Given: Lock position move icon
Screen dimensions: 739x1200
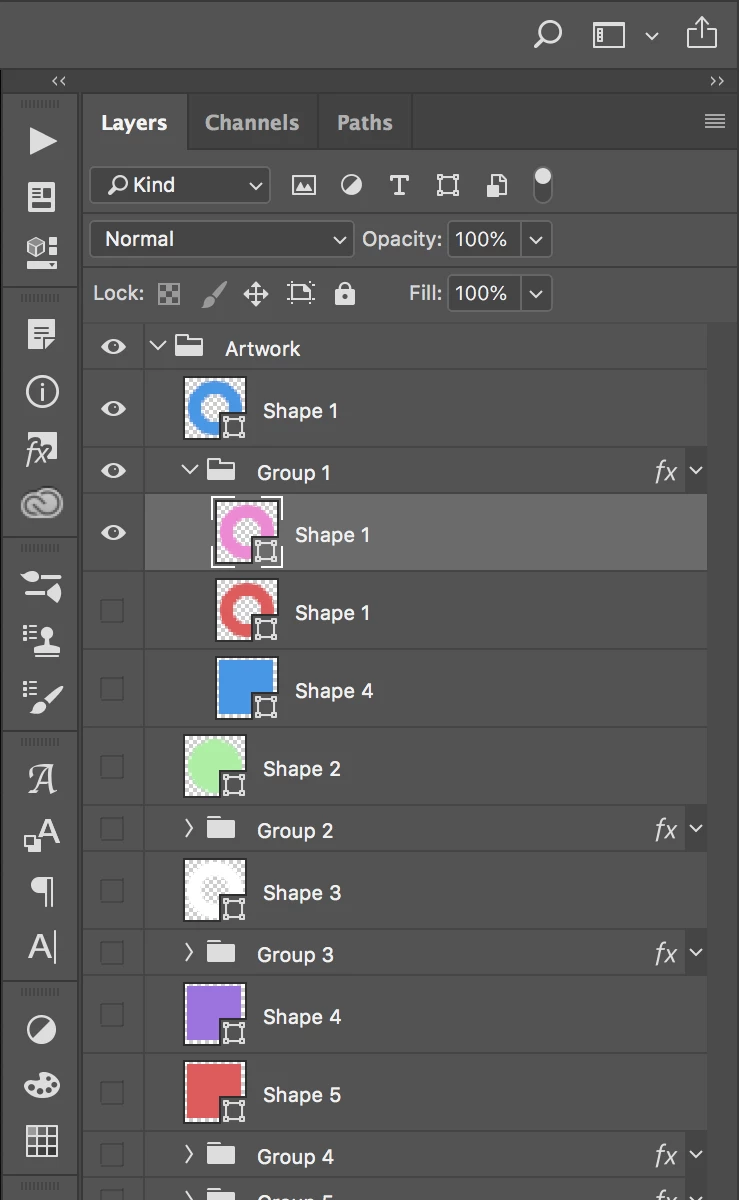Looking at the screenshot, I should click(256, 294).
